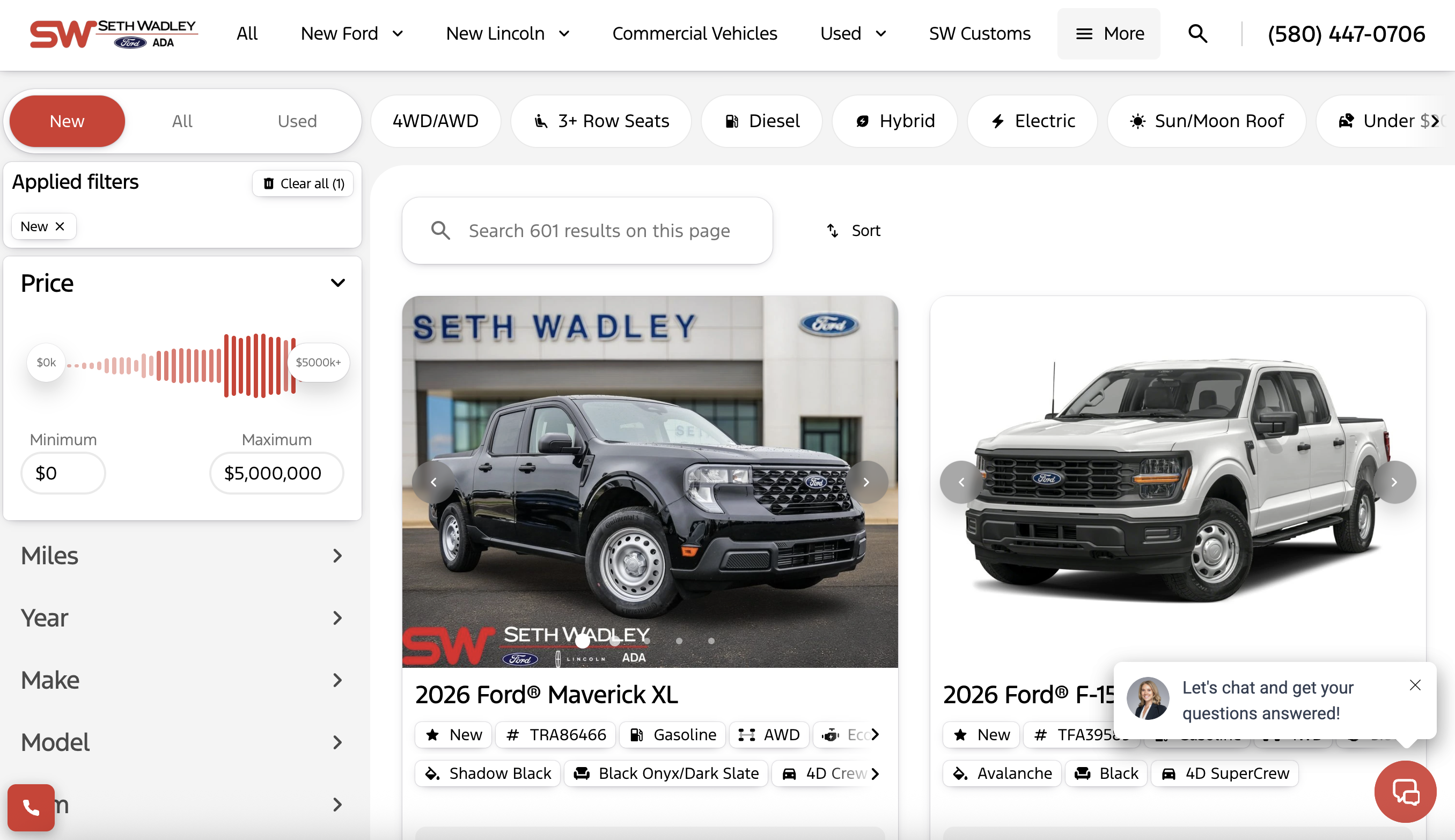Click the Maverick New condition tag

(453, 734)
